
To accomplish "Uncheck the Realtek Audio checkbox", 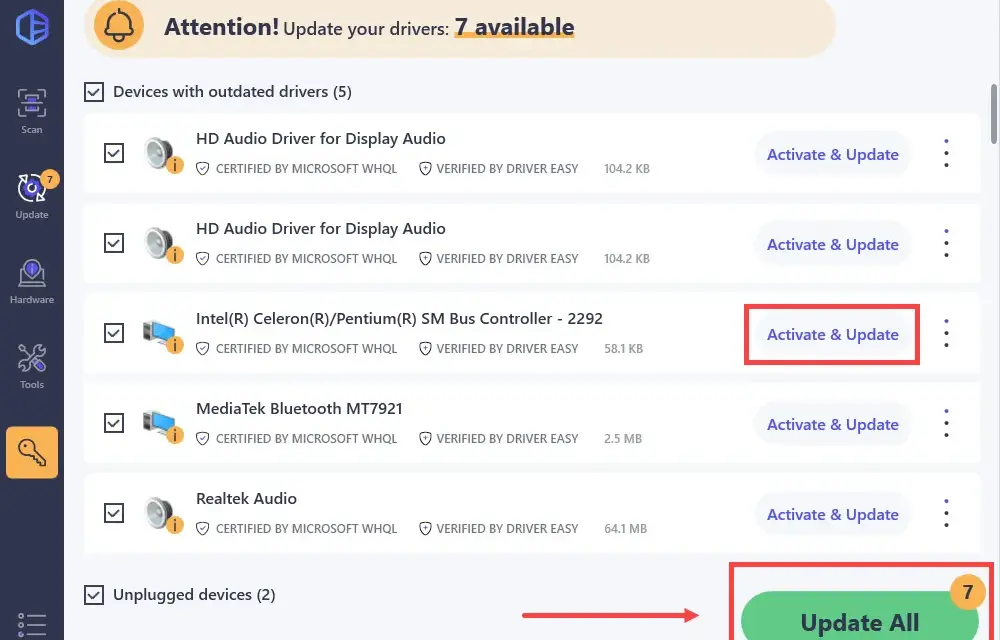I will [x=114, y=513].
